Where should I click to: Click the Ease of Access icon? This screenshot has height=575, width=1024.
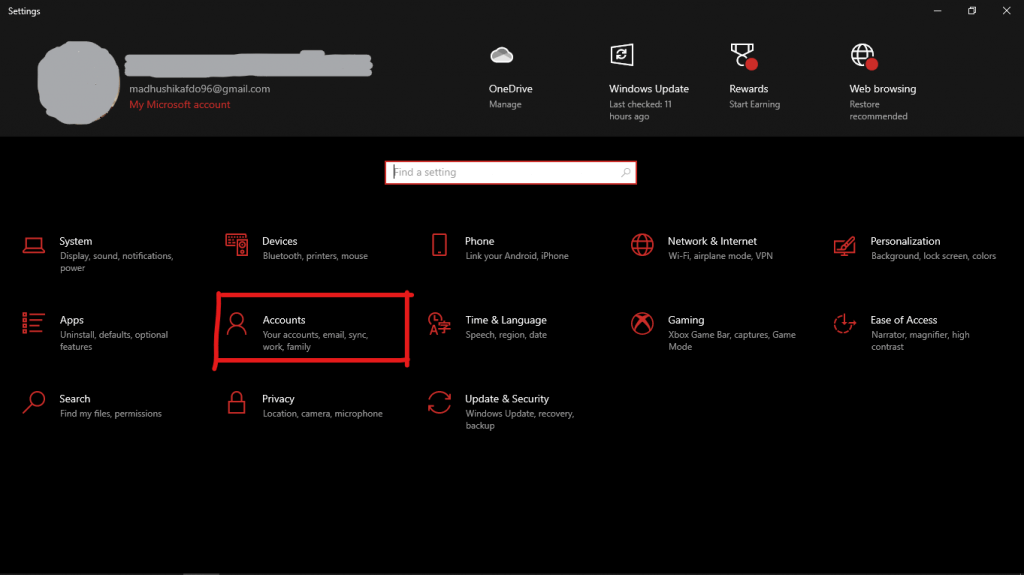click(844, 323)
